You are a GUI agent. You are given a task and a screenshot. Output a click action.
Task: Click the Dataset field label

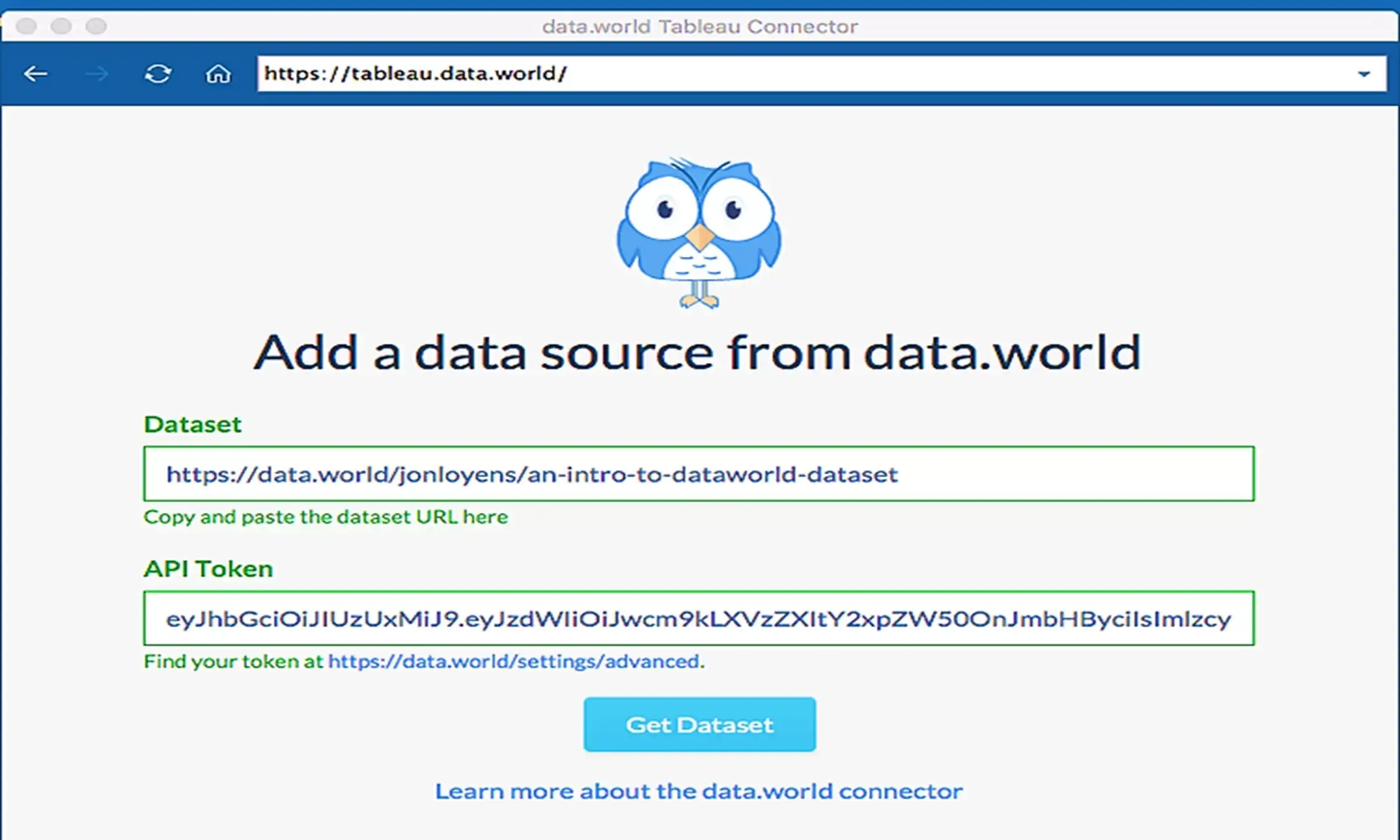coord(193,425)
